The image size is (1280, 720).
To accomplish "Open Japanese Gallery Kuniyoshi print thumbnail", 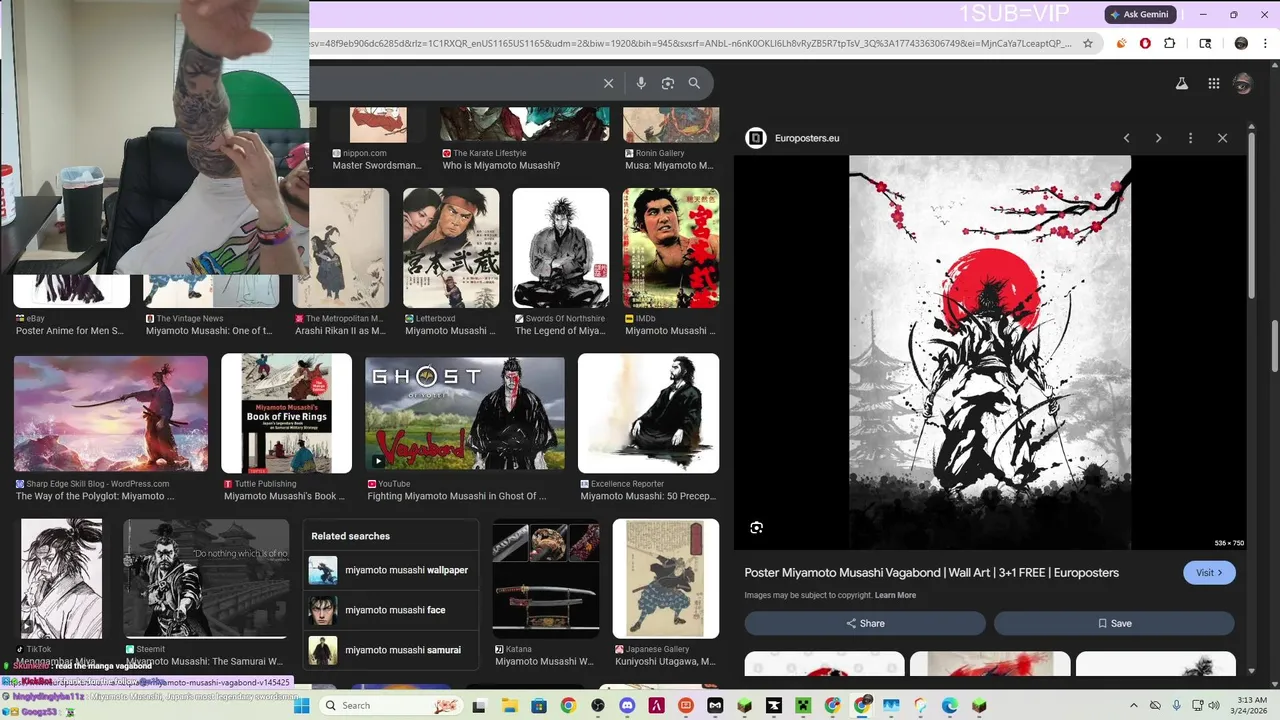I will (x=666, y=578).
